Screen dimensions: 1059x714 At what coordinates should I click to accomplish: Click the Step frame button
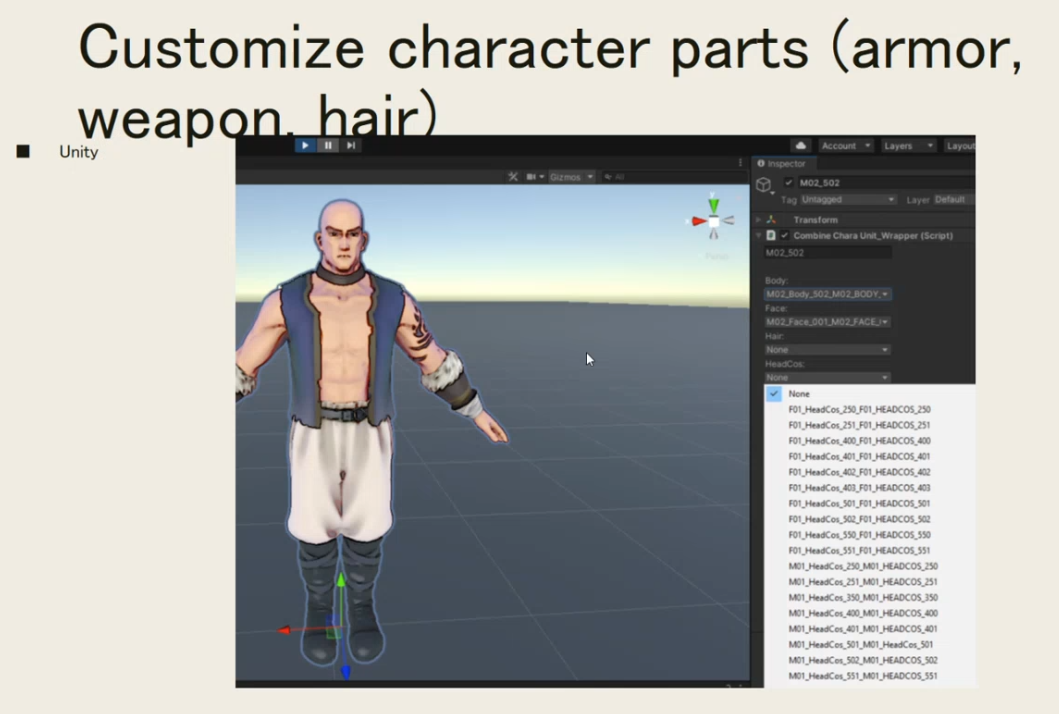click(x=350, y=146)
